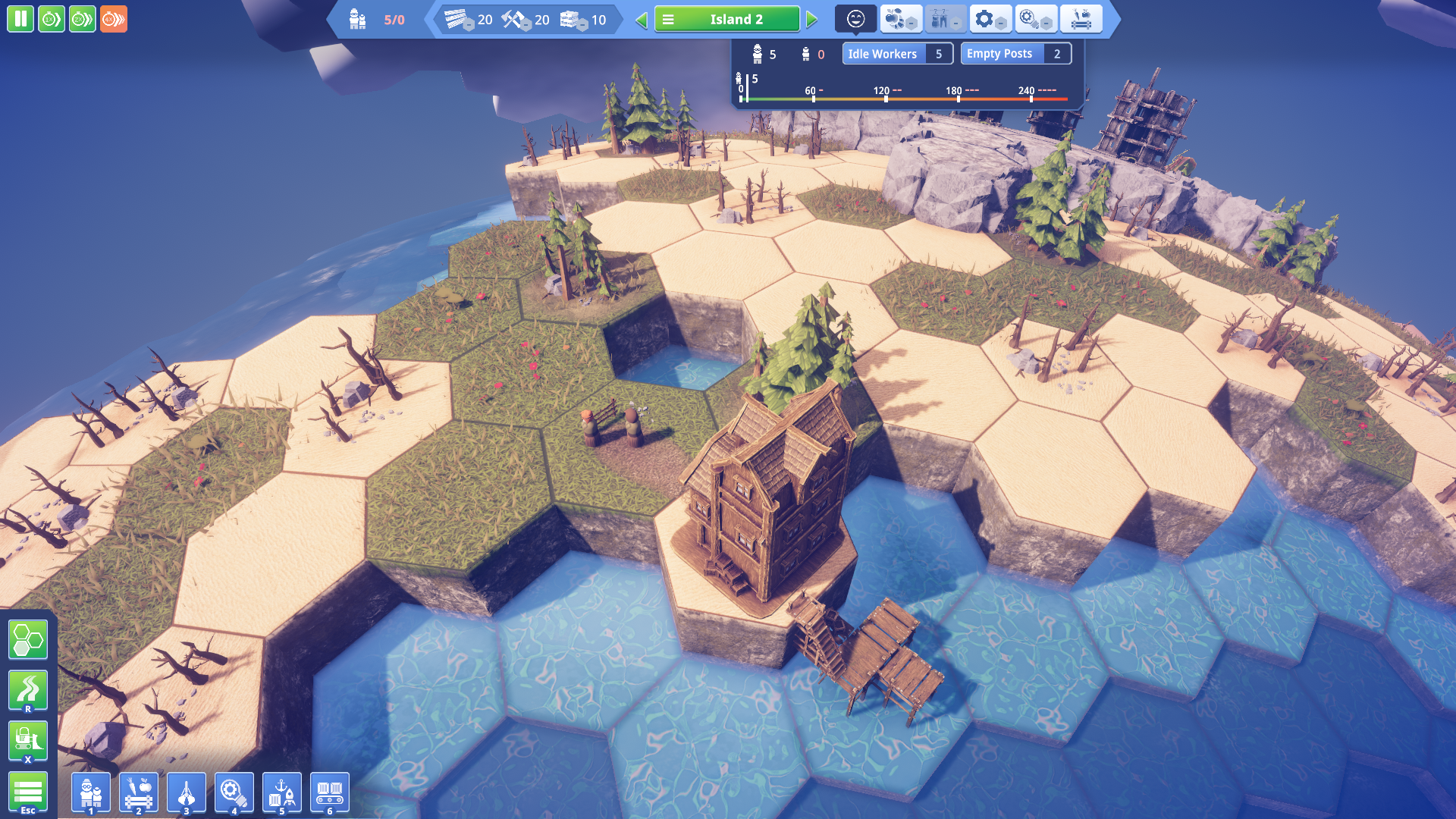Open conveyor and crates production category
This screenshot has width=1456, height=819.
tap(330, 793)
